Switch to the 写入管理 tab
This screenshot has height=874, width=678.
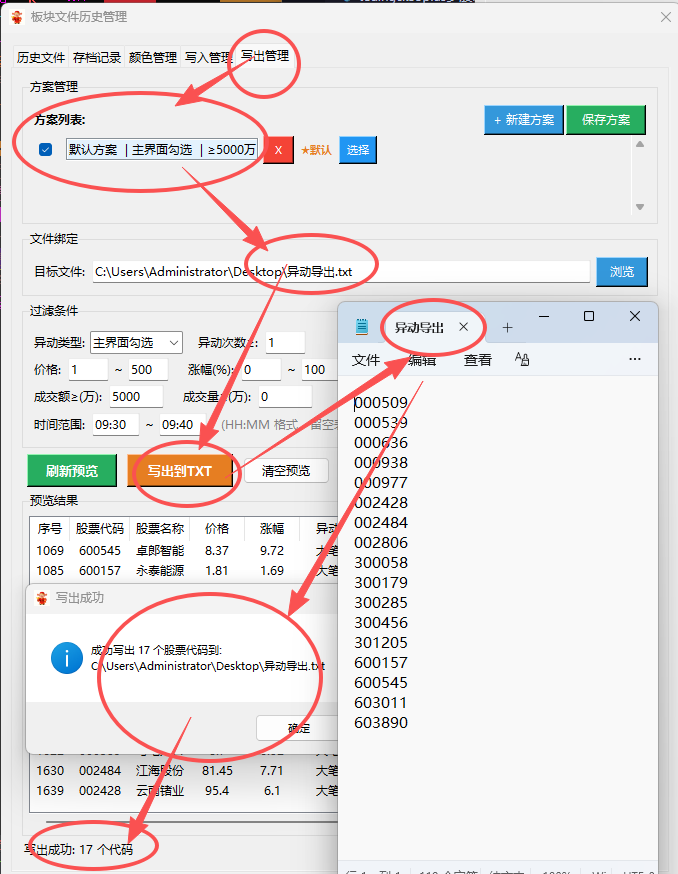click(x=207, y=57)
